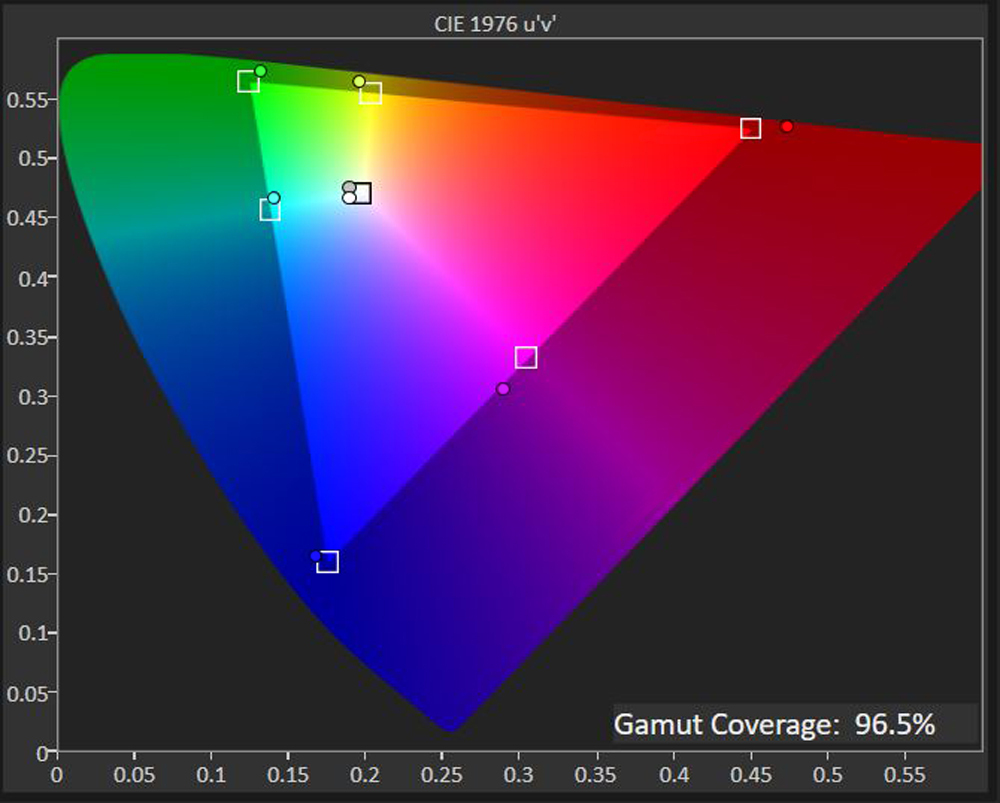Select the cyan secondary target square

point(270,209)
